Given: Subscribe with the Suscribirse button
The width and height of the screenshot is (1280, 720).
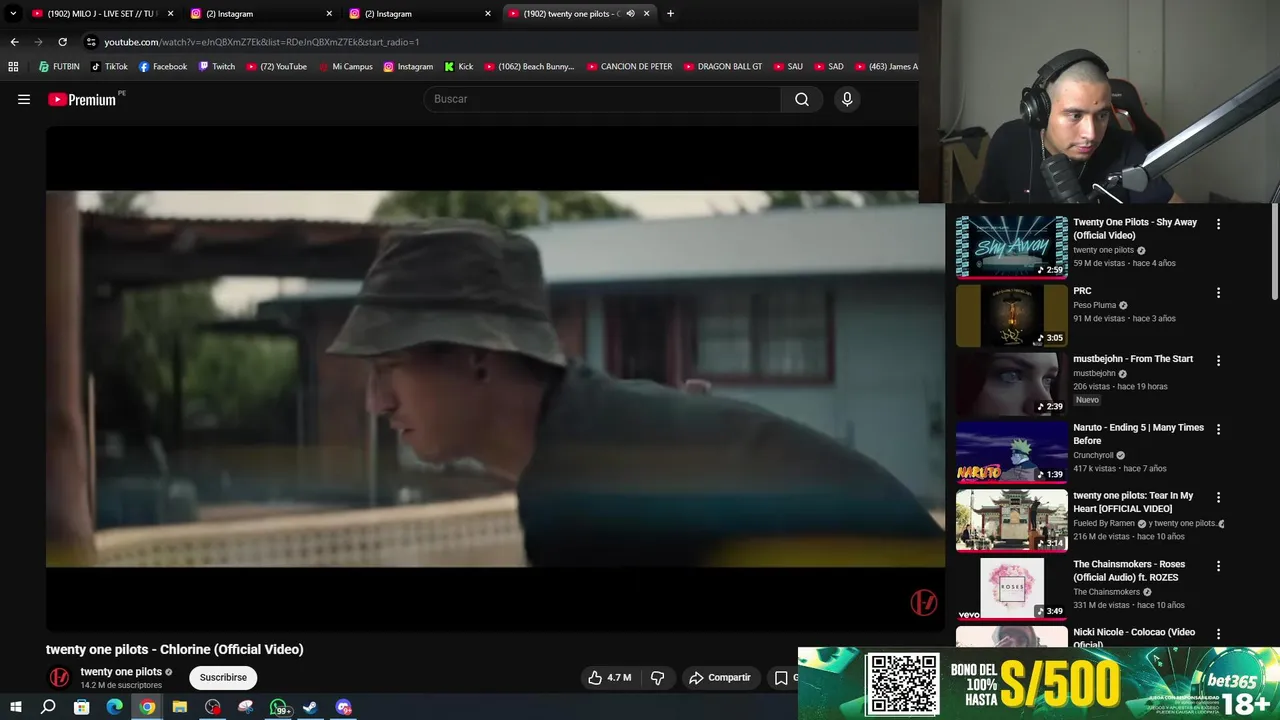Looking at the screenshot, I should click(x=223, y=677).
